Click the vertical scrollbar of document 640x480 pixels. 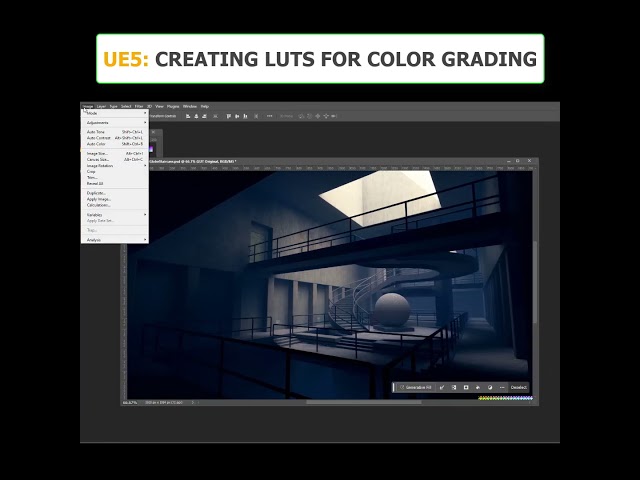535,282
